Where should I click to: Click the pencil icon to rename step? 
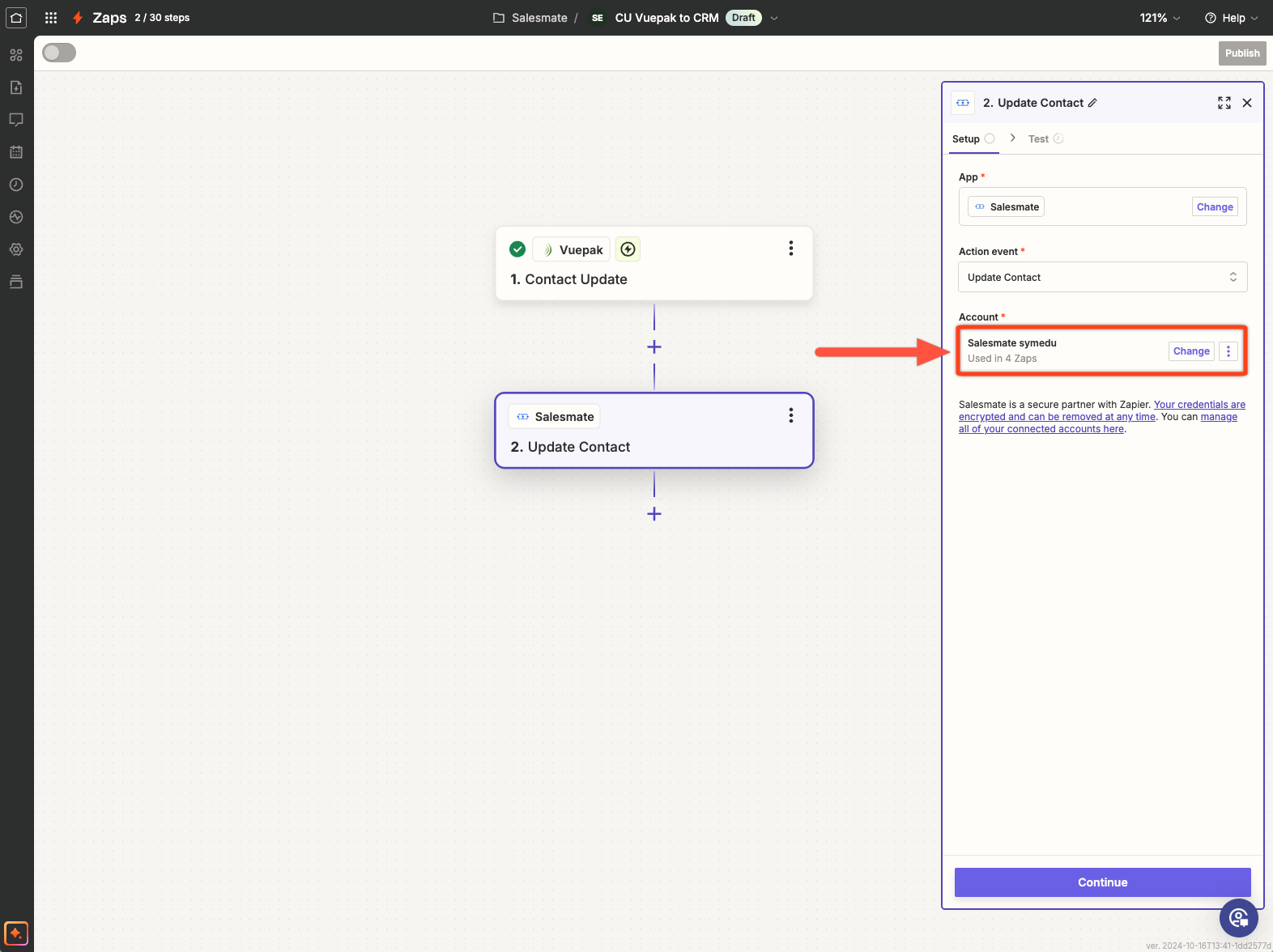pos(1092,103)
